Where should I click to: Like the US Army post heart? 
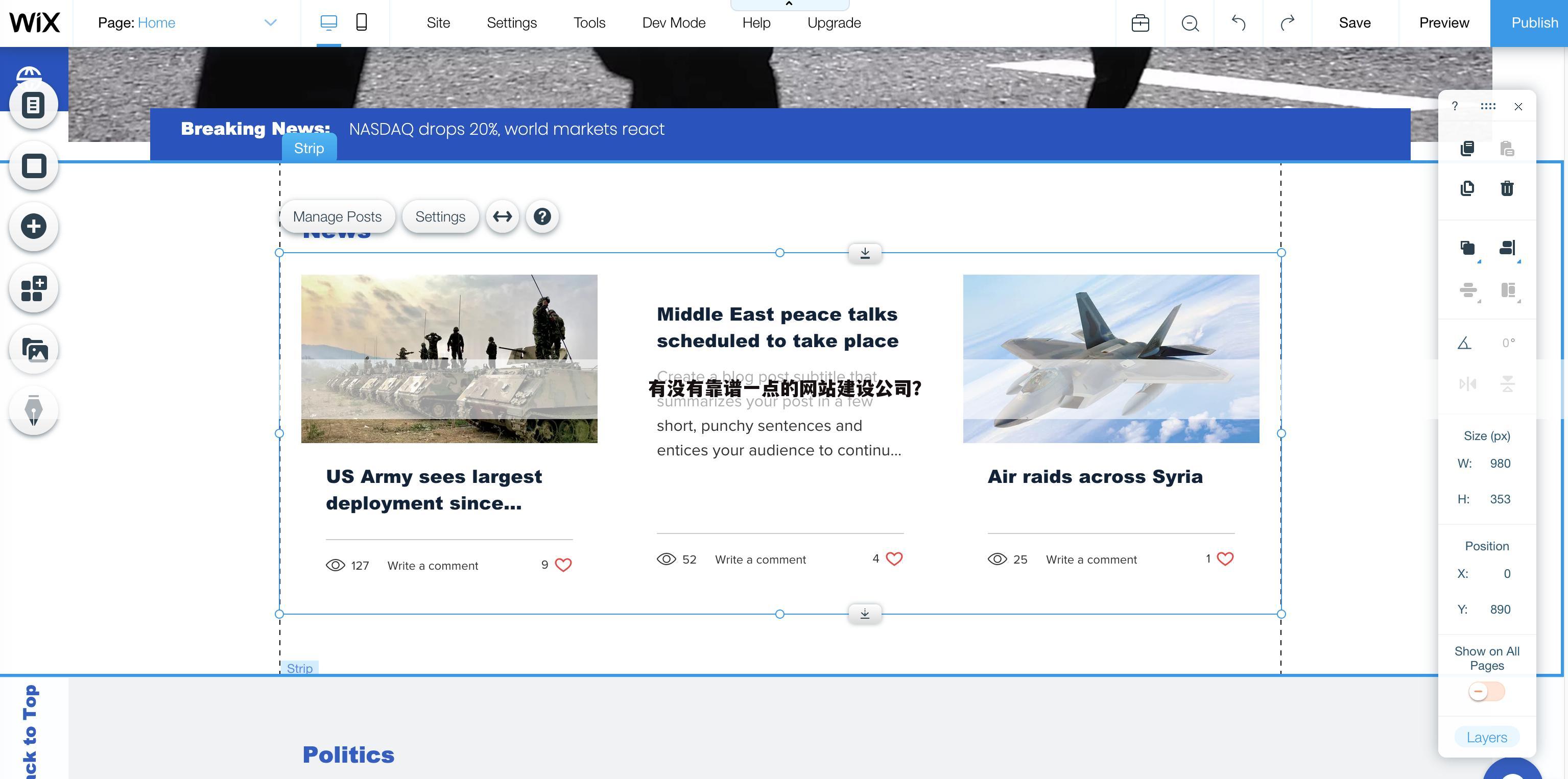(x=564, y=565)
